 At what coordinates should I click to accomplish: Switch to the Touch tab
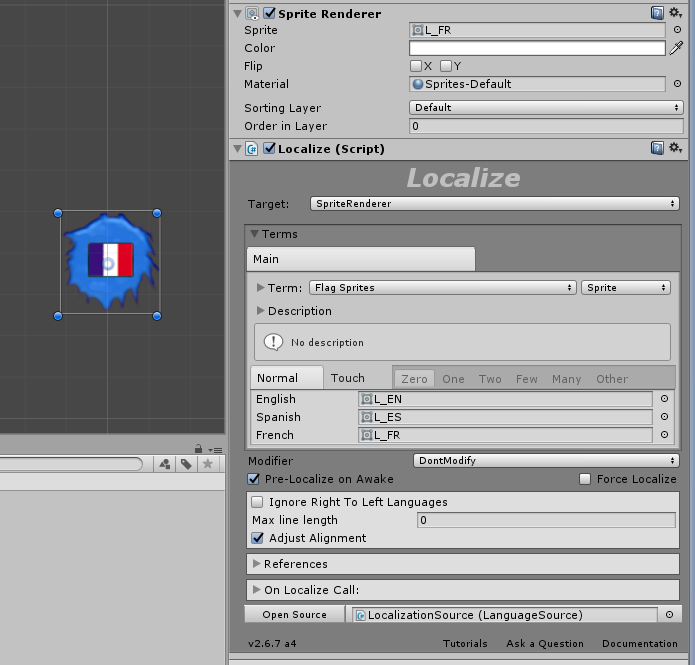click(347, 378)
